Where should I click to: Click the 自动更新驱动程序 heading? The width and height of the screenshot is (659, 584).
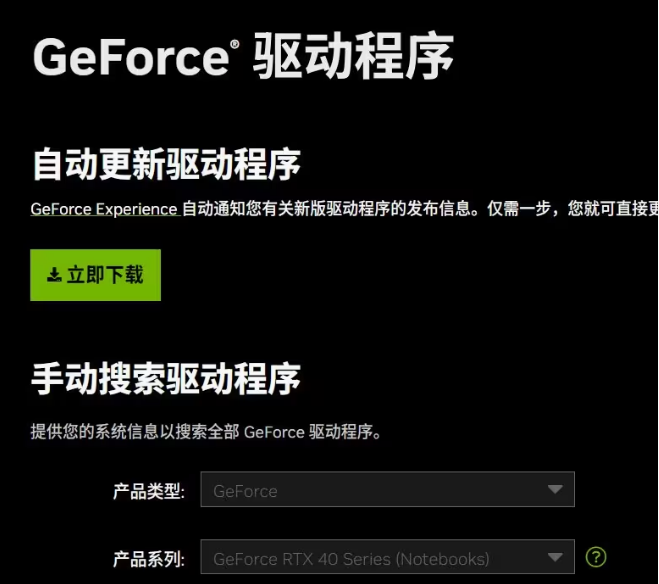tap(166, 164)
